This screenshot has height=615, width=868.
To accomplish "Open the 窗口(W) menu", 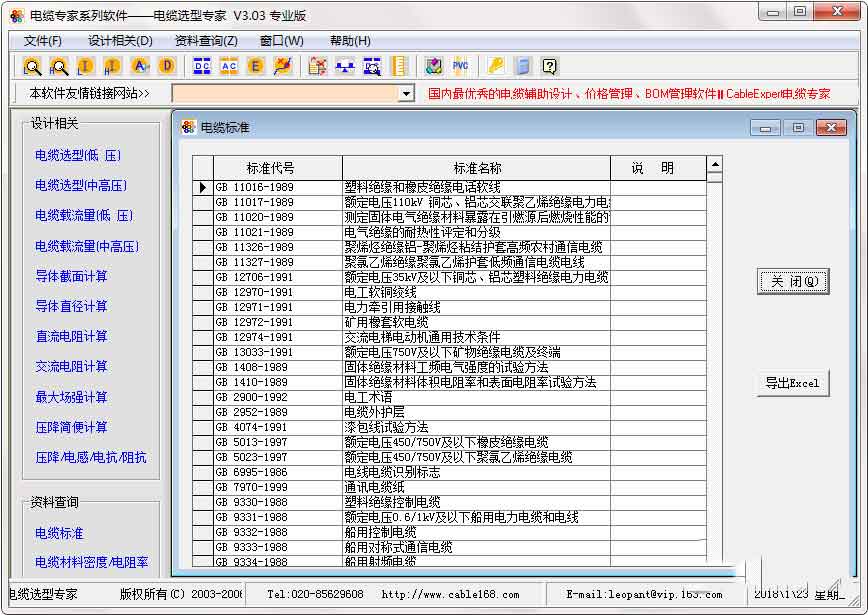I will 282,41.
